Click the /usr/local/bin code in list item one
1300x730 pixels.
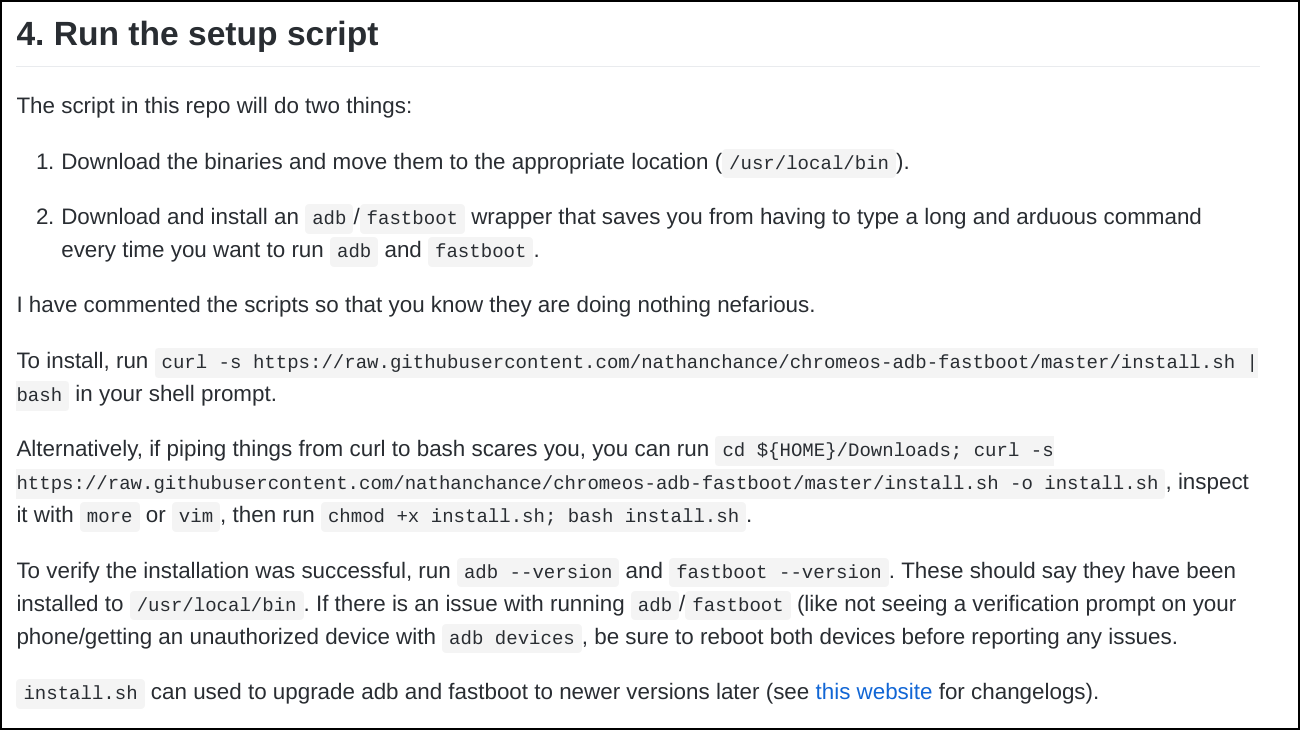pos(809,163)
